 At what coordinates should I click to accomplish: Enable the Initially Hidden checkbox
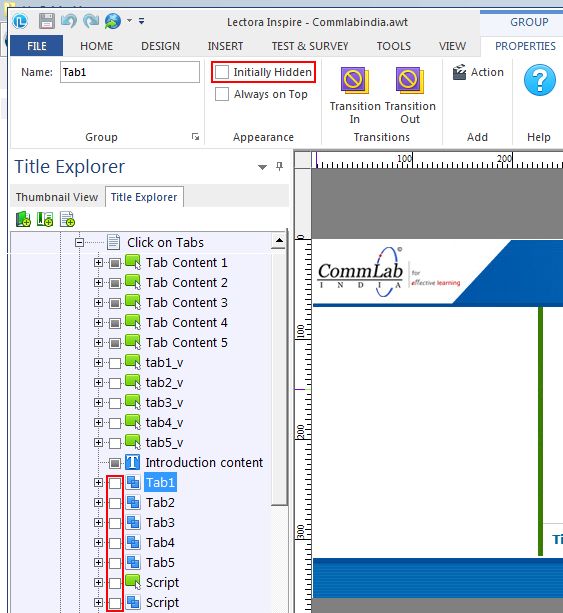pos(222,72)
